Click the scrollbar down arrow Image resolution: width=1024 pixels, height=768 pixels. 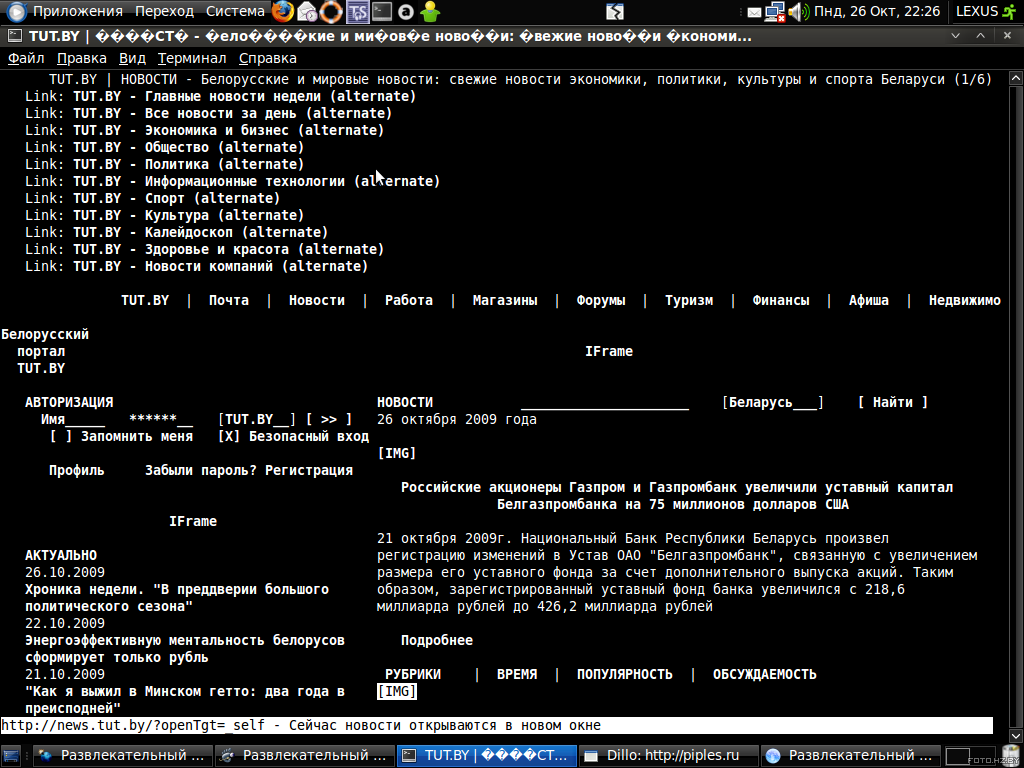(1016, 736)
